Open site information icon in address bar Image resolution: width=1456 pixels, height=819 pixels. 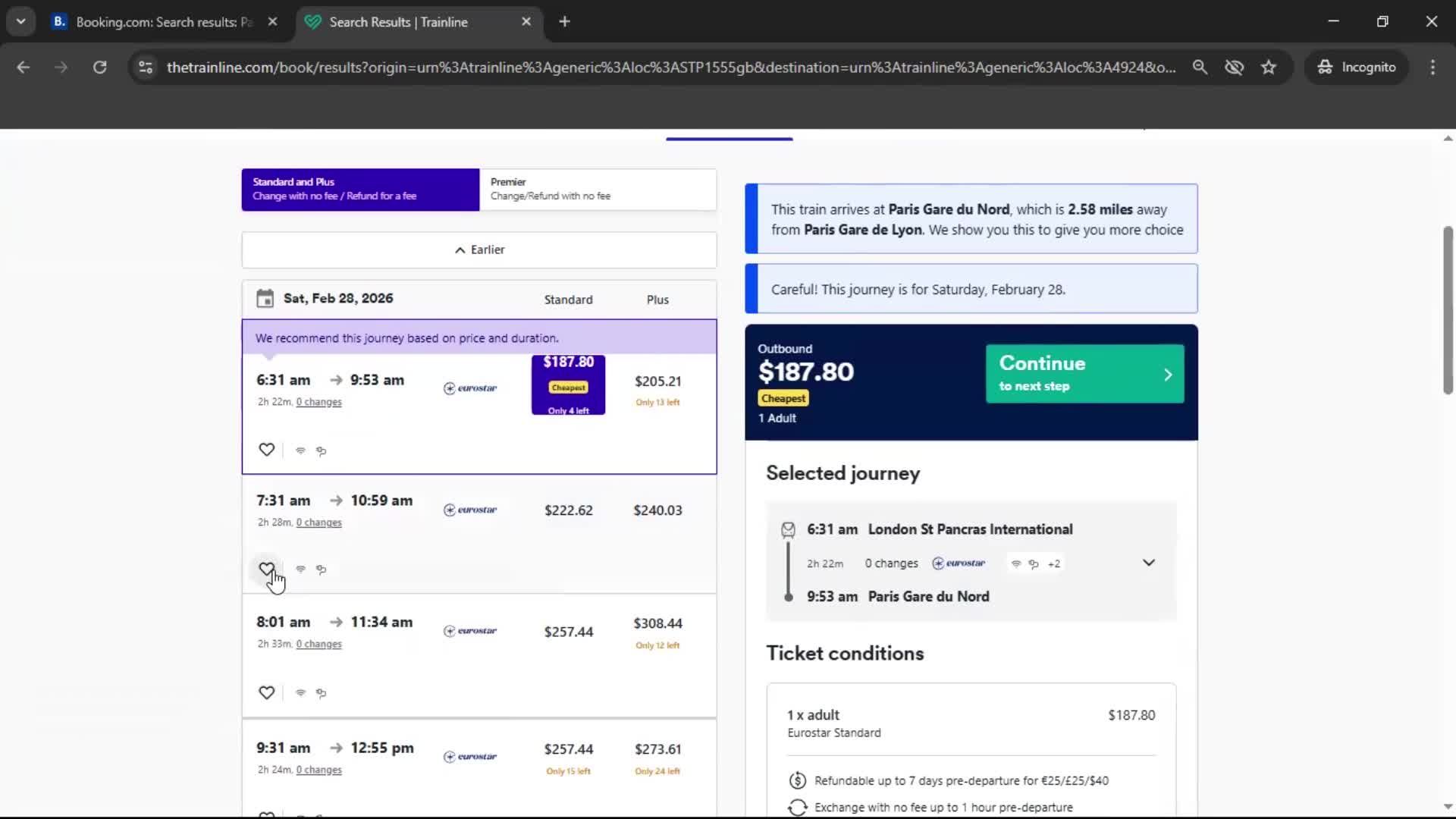(x=146, y=67)
